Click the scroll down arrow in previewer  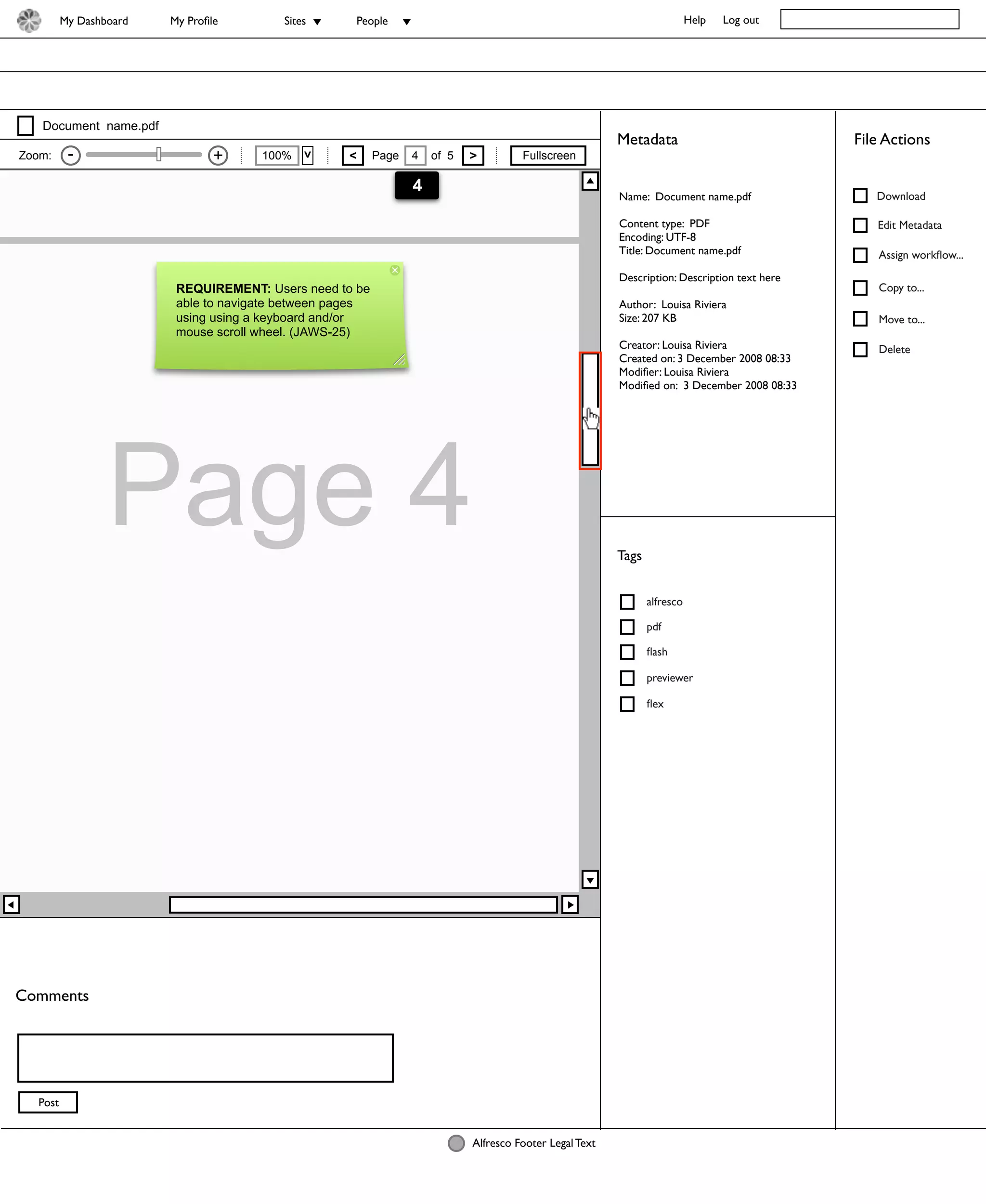590,879
